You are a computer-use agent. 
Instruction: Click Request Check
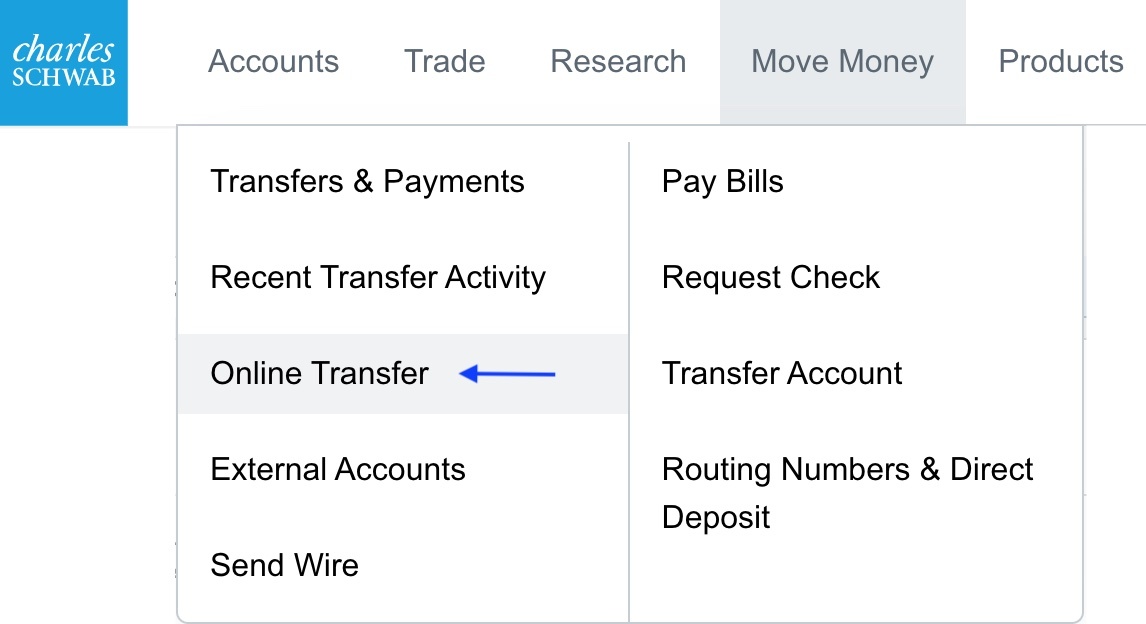coord(770,278)
